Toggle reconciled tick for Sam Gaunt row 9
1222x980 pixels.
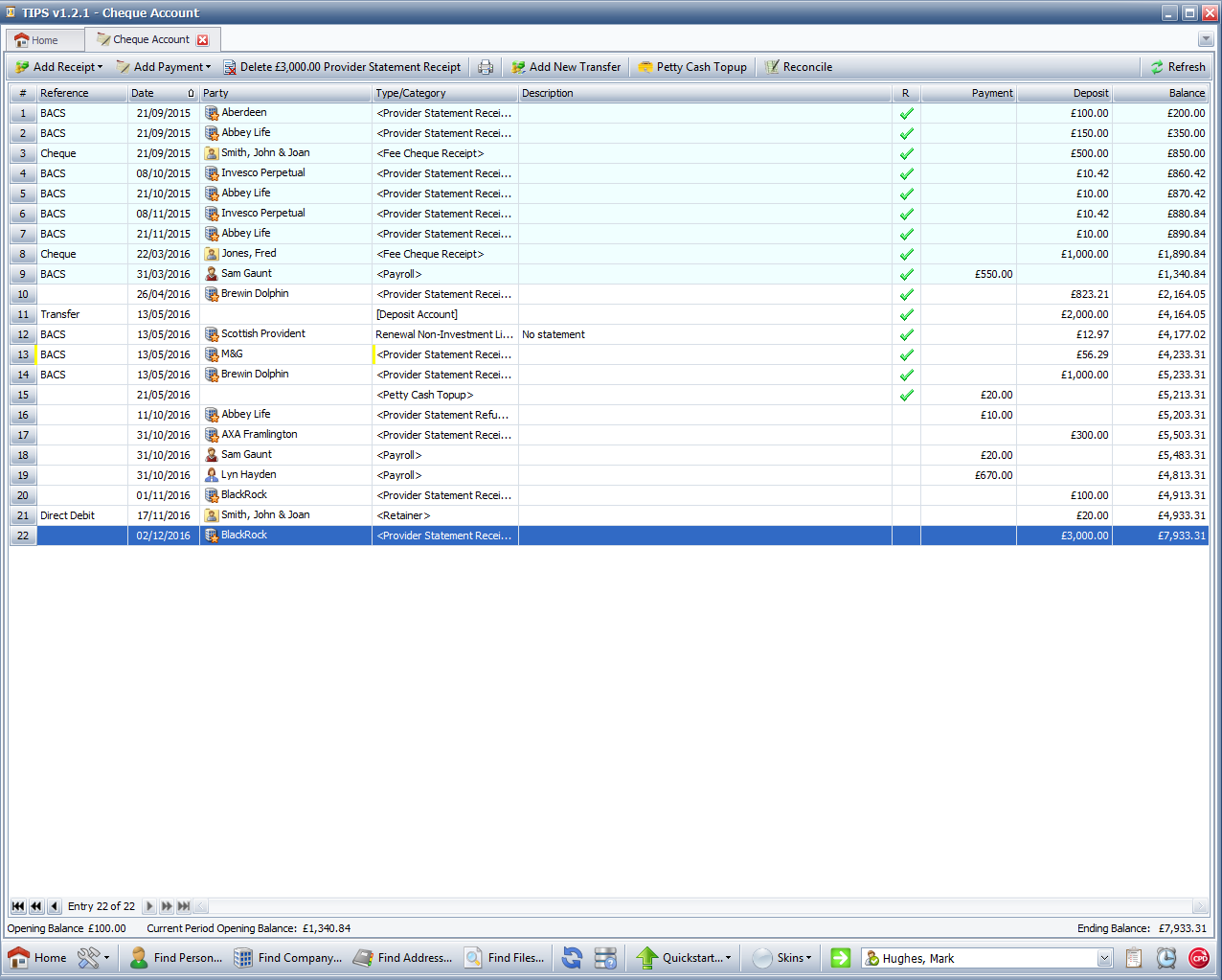pos(906,274)
